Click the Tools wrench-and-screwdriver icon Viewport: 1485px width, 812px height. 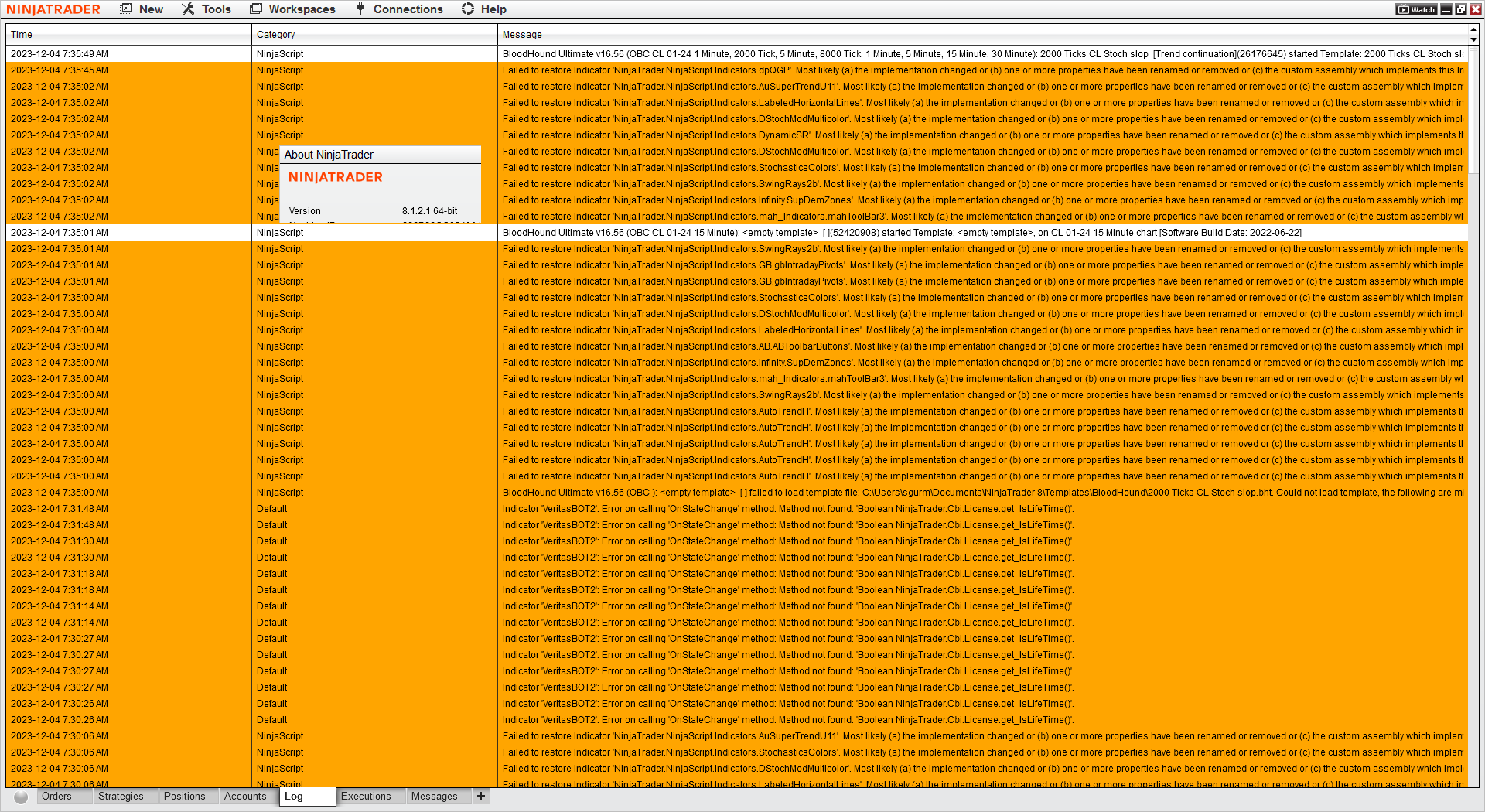pyautogui.click(x=188, y=9)
